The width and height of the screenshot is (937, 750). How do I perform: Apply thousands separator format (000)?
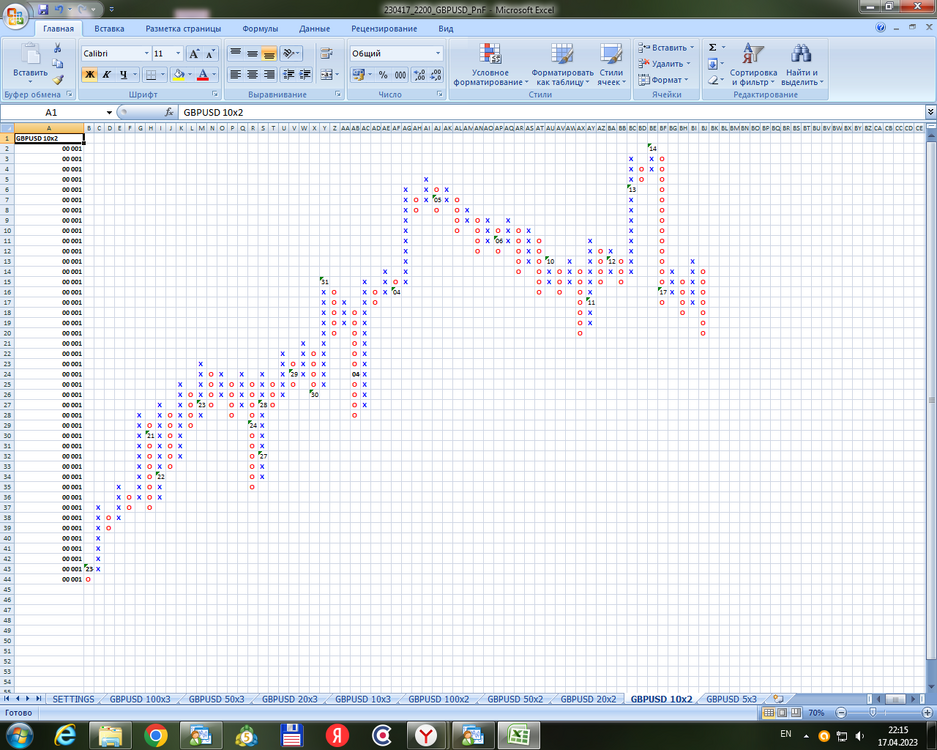pos(400,75)
